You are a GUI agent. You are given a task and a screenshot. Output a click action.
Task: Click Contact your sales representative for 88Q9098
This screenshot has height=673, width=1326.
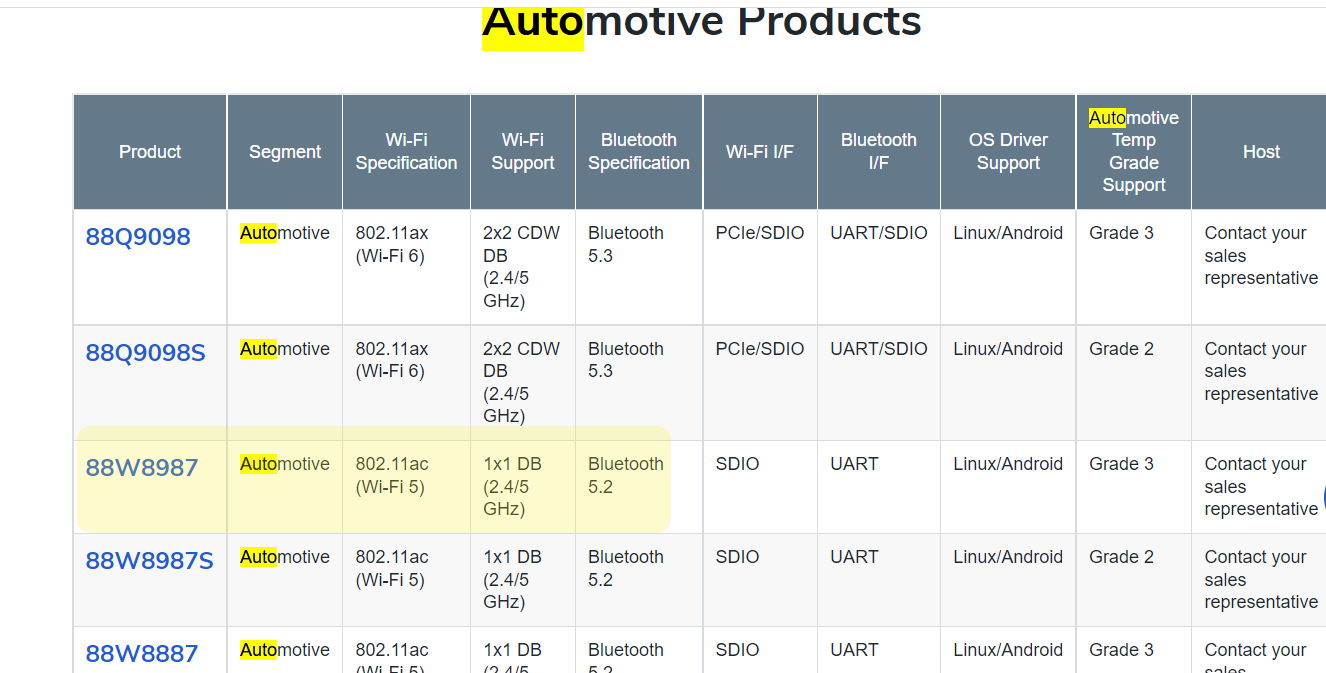point(1256,256)
